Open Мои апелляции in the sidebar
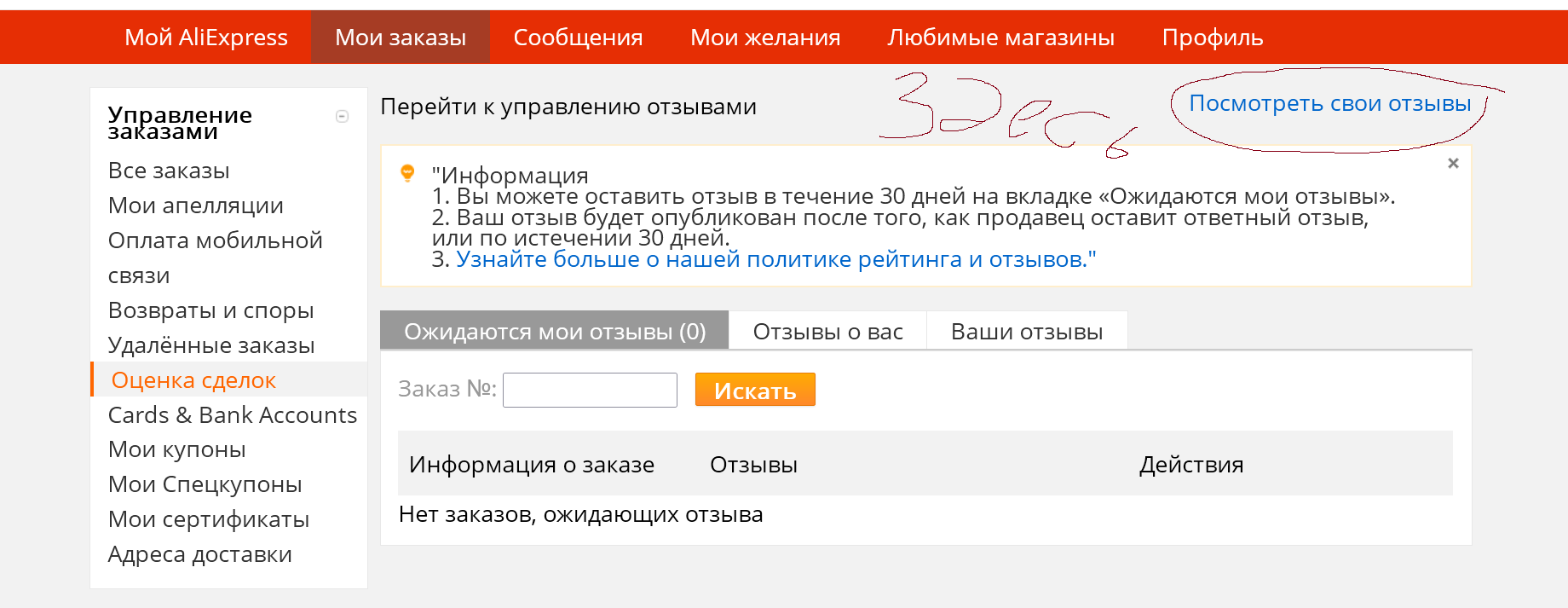Image resolution: width=1568 pixels, height=608 pixels. (196, 206)
